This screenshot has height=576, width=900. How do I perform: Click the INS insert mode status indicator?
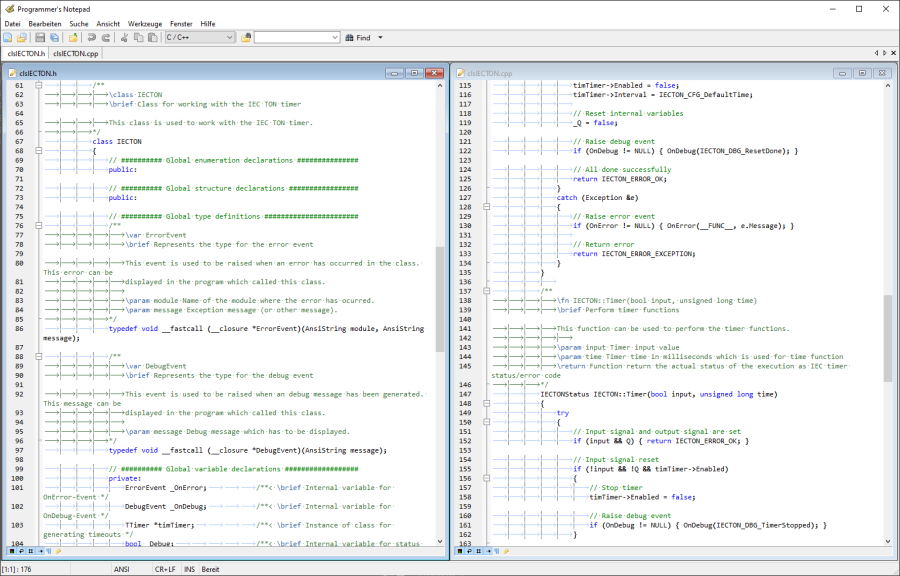pos(189,568)
